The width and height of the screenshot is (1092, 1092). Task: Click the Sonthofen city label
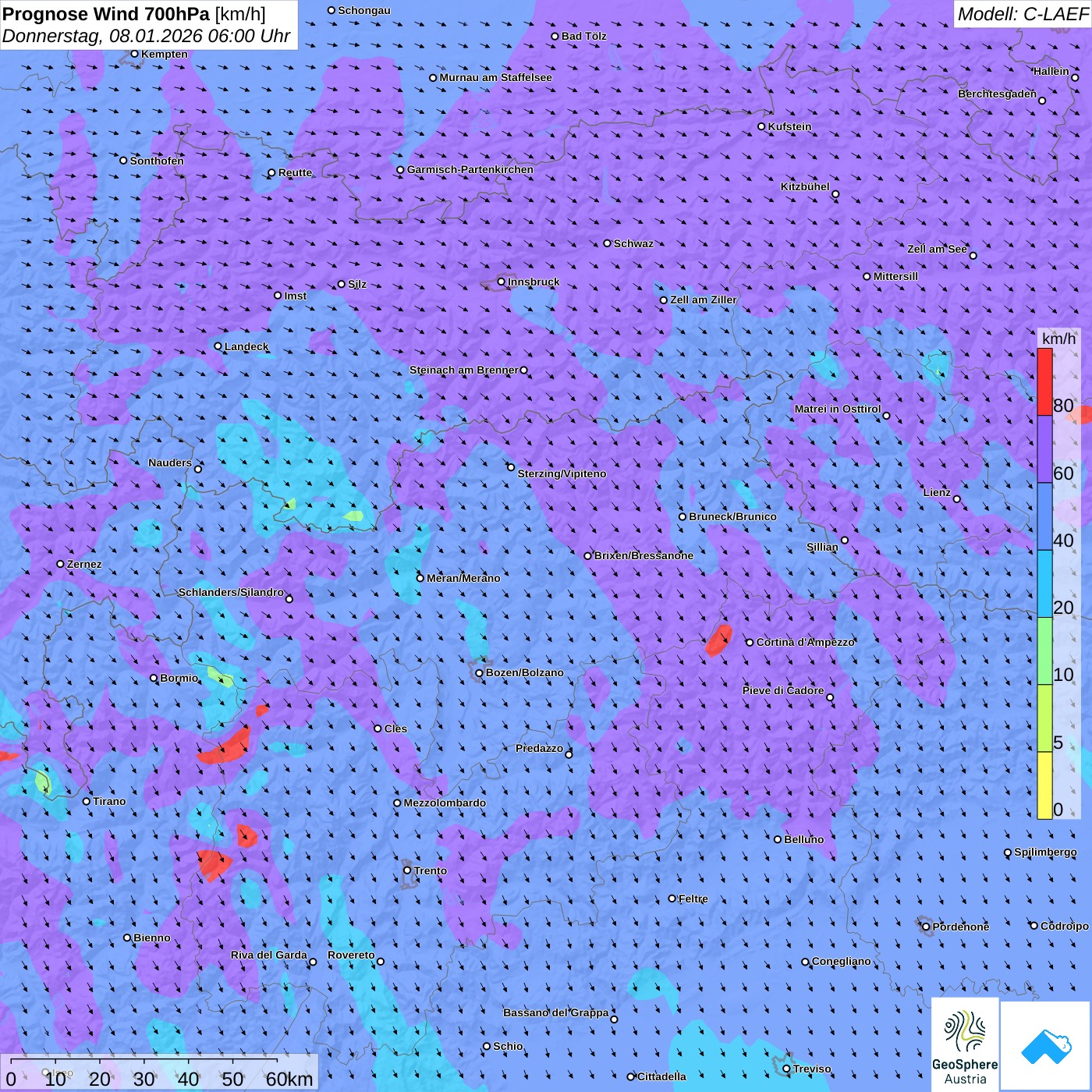(158, 161)
